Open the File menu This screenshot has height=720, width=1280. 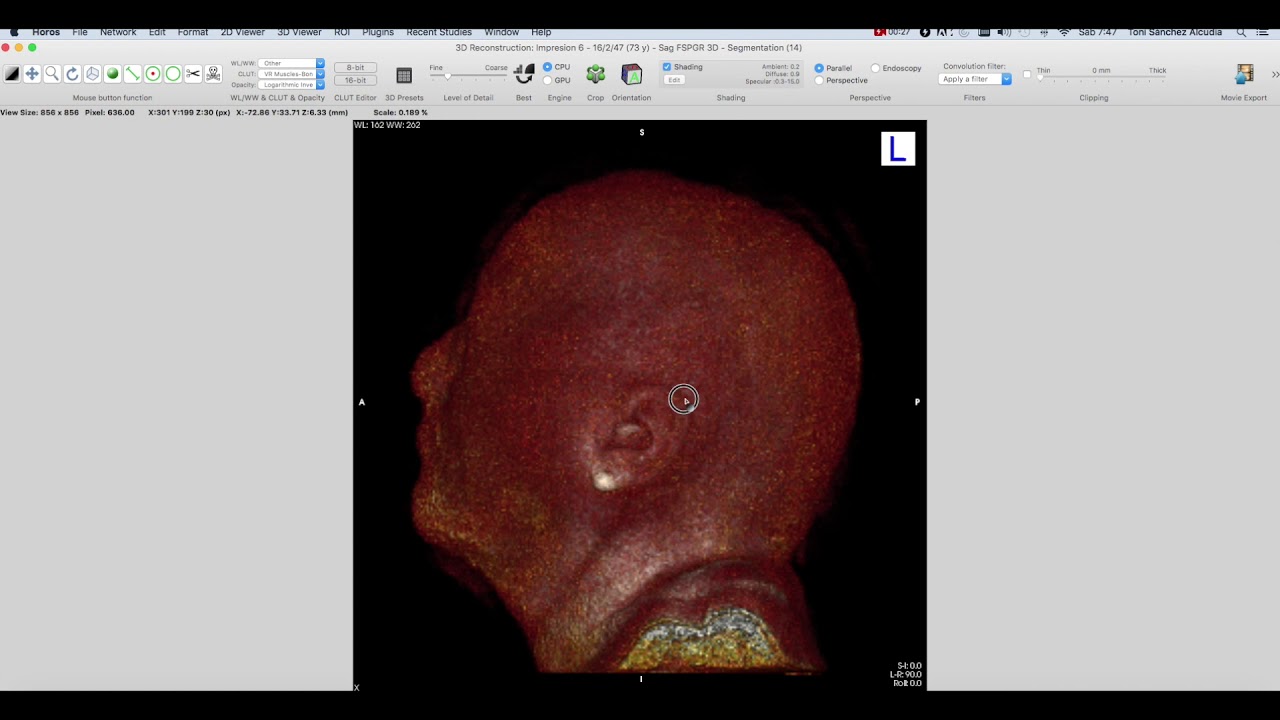[x=80, y=32]
